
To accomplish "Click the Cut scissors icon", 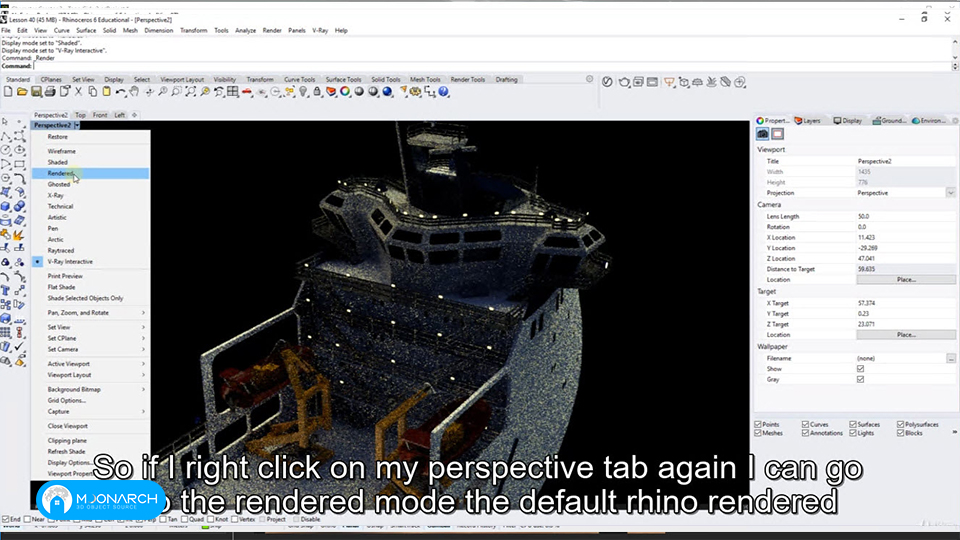I will click(78, 92).
